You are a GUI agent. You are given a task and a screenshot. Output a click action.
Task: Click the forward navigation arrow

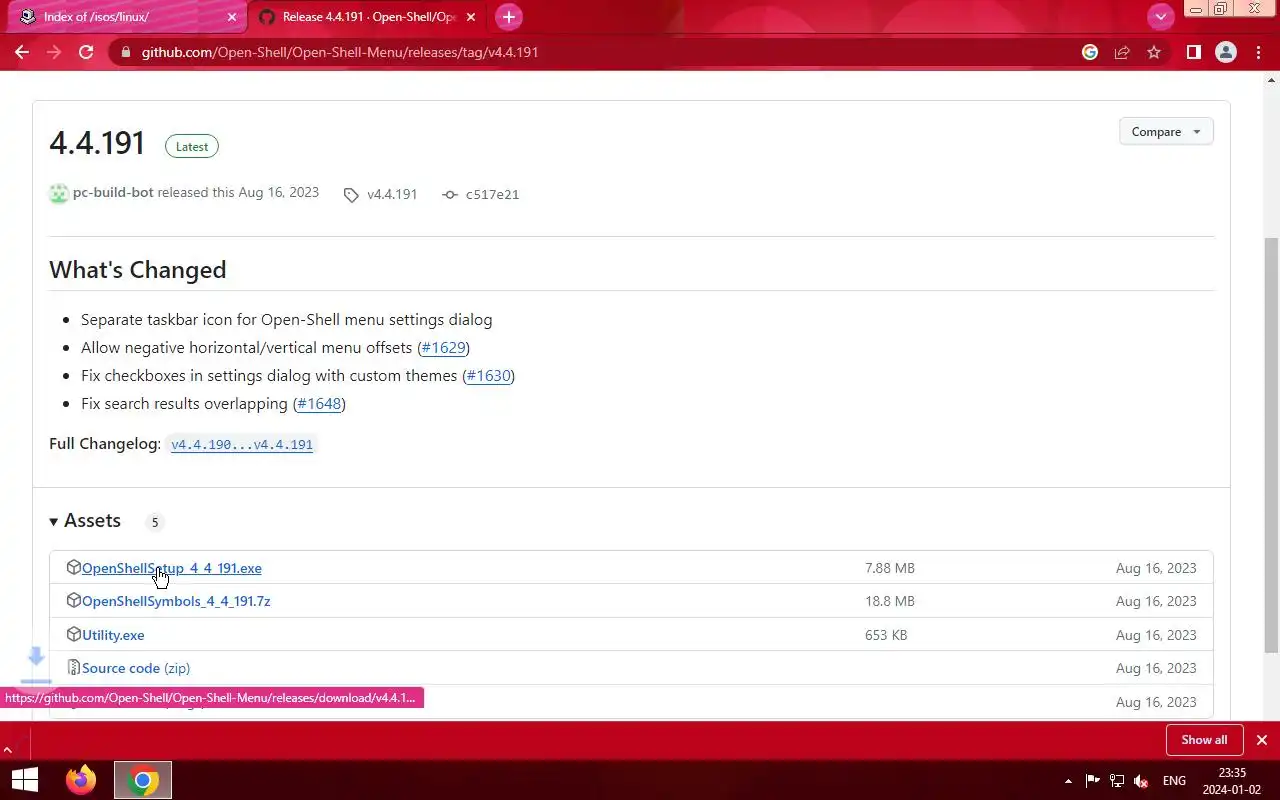pyautogui.click(x=54, y=52)
